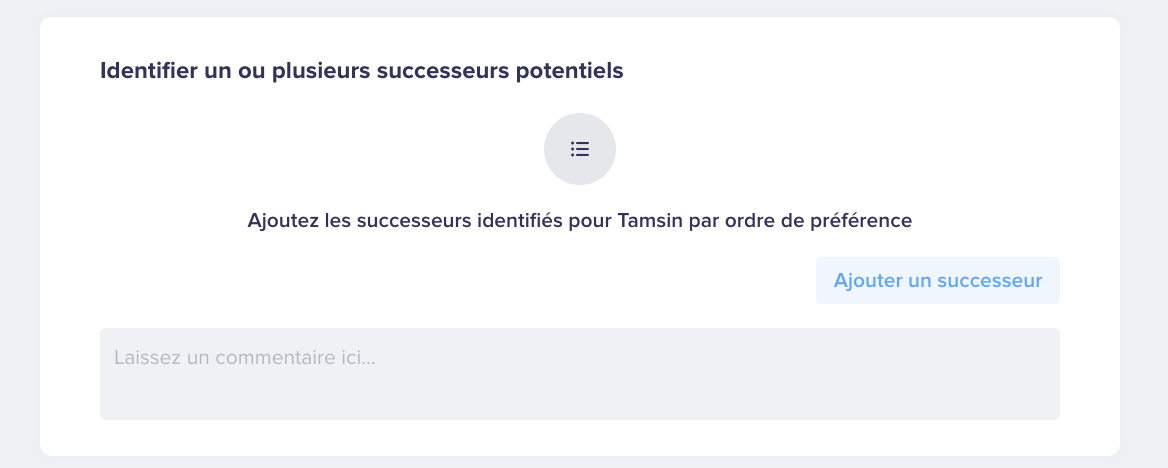Click the gray circular list placeholder
This screenshot has width=1168, height=468.
click(x=580, y=149)
